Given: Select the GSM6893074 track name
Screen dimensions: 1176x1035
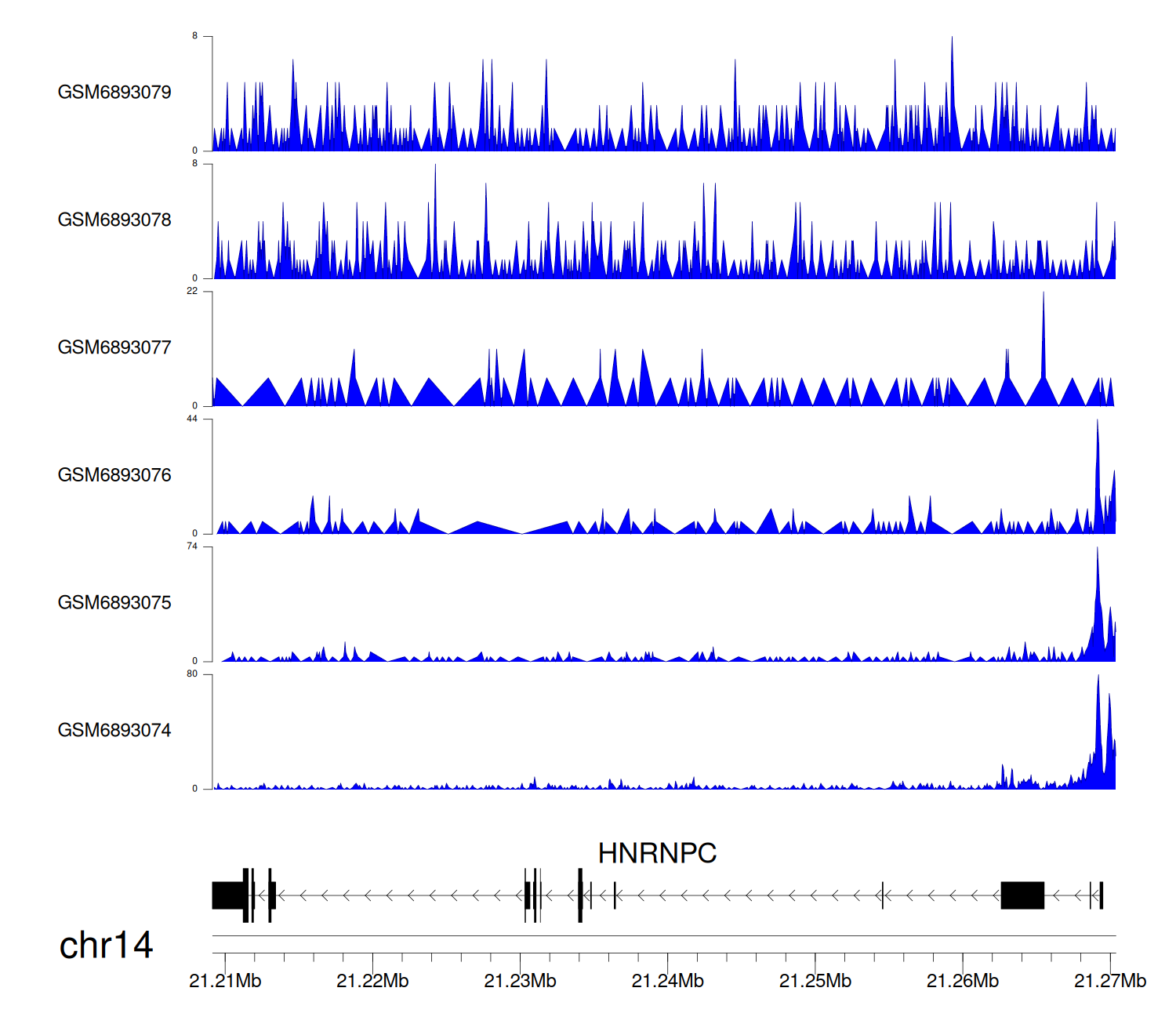Looking at the screenshot, I should click(x=114, y=731).
